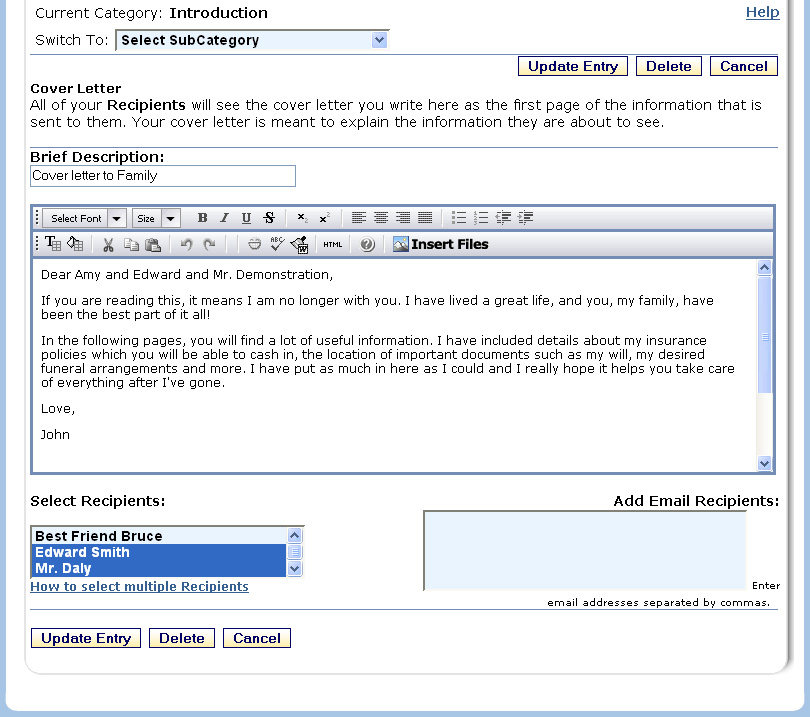Open the Help link
This screenshot has height=717, width=810.
(x=762, y=12)
